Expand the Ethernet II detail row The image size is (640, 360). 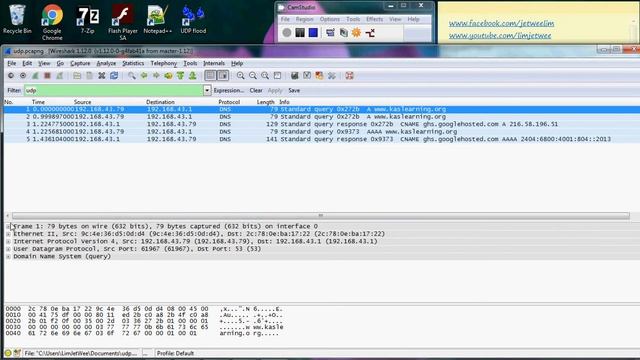[8, 234]
